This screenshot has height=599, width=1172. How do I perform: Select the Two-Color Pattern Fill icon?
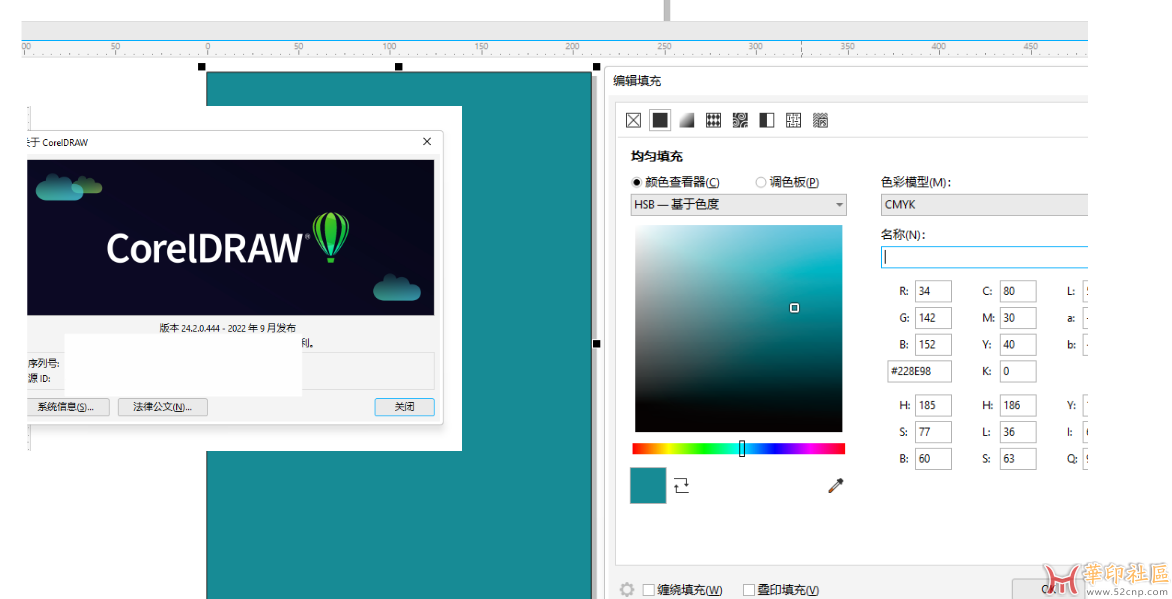coord(767,120)
